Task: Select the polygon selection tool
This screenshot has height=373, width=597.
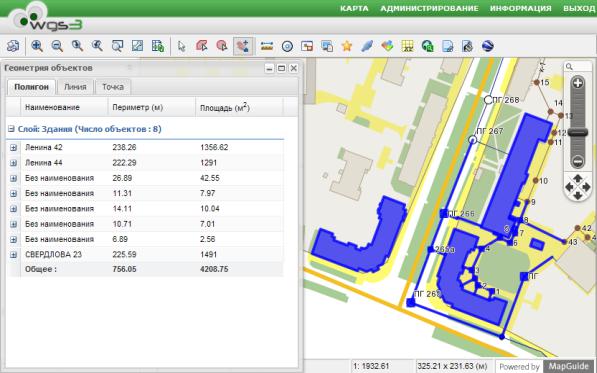Action: pos(202,46)
